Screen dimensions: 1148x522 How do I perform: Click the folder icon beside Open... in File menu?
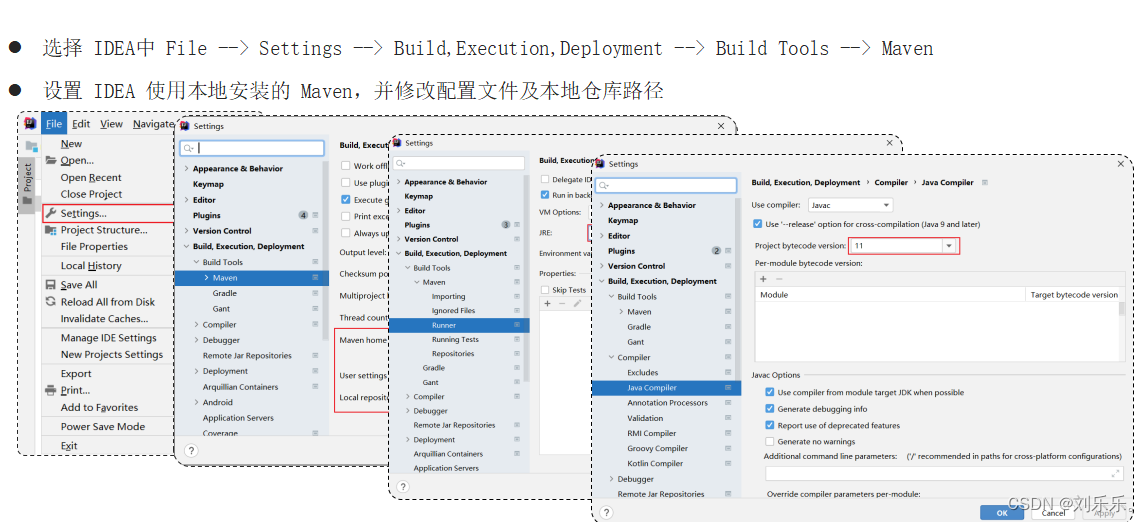pos(51,160)
